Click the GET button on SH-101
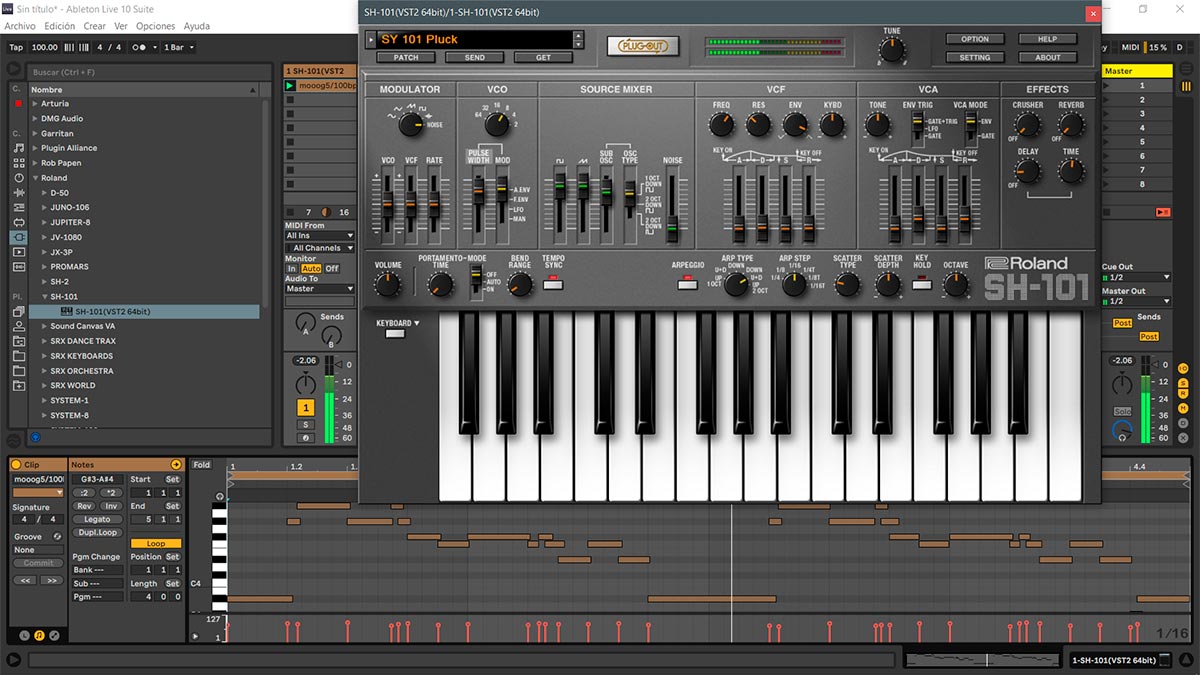The image size is (1200, 675). tap(544, 58)
